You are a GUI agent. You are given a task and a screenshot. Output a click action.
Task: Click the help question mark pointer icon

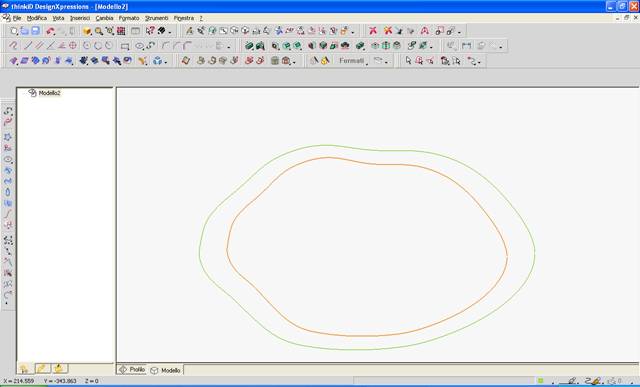[x=150, y=31]
